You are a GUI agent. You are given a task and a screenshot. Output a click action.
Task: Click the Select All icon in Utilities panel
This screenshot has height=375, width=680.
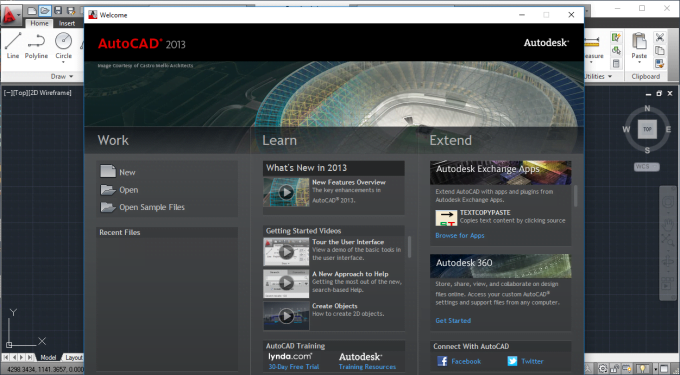616,50
